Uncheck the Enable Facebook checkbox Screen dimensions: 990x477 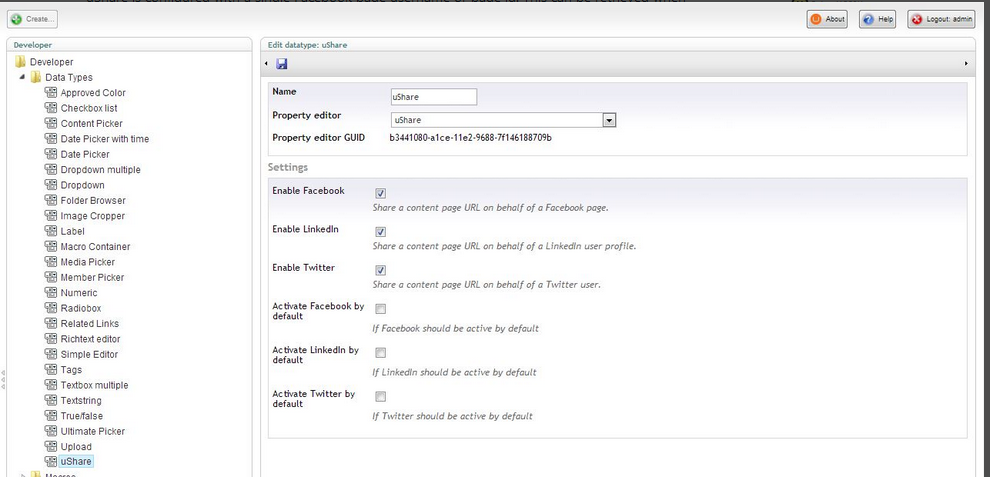click(381, 193)
